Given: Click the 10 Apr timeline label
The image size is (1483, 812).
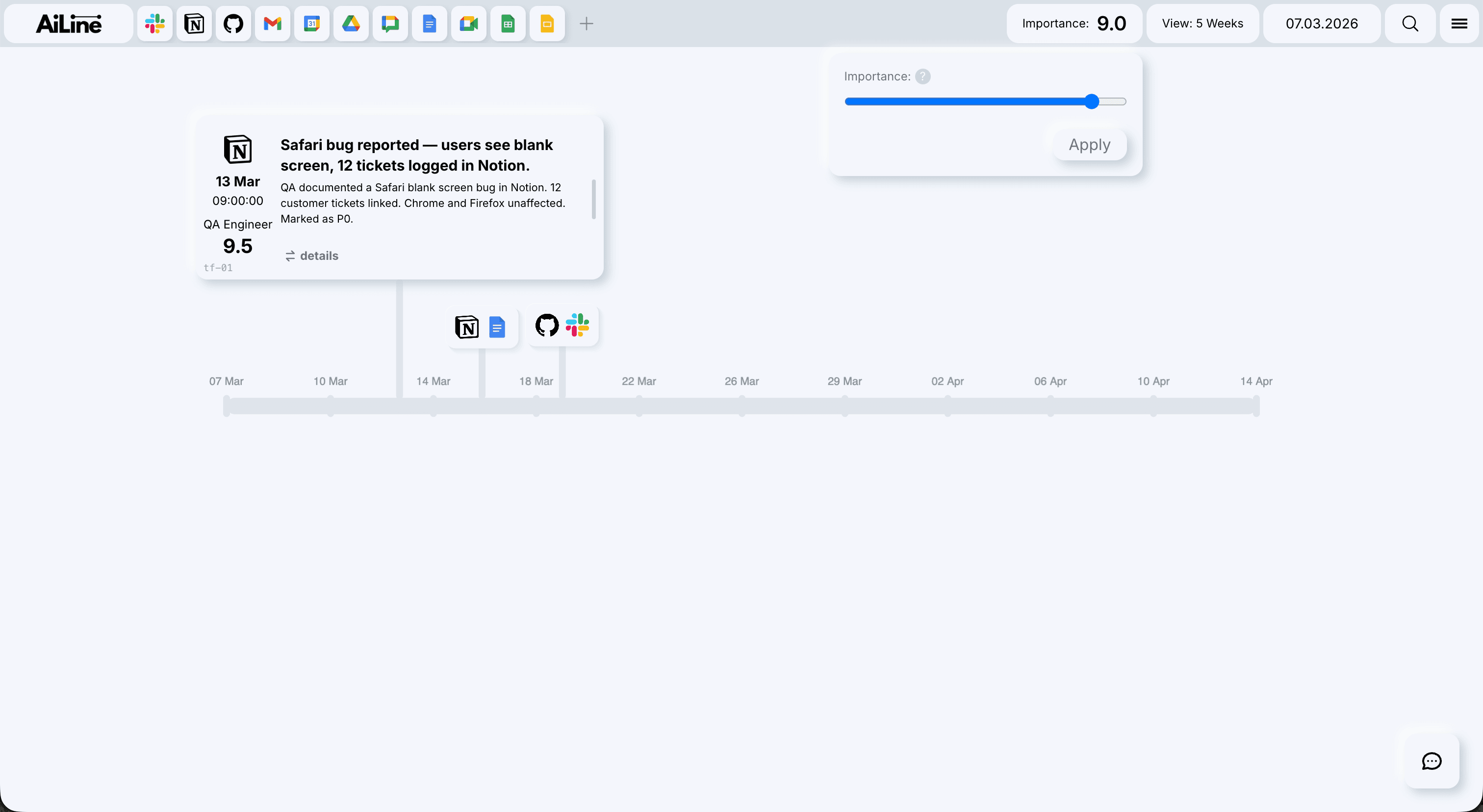Looking at the screenshot, I should point(1153,381).
